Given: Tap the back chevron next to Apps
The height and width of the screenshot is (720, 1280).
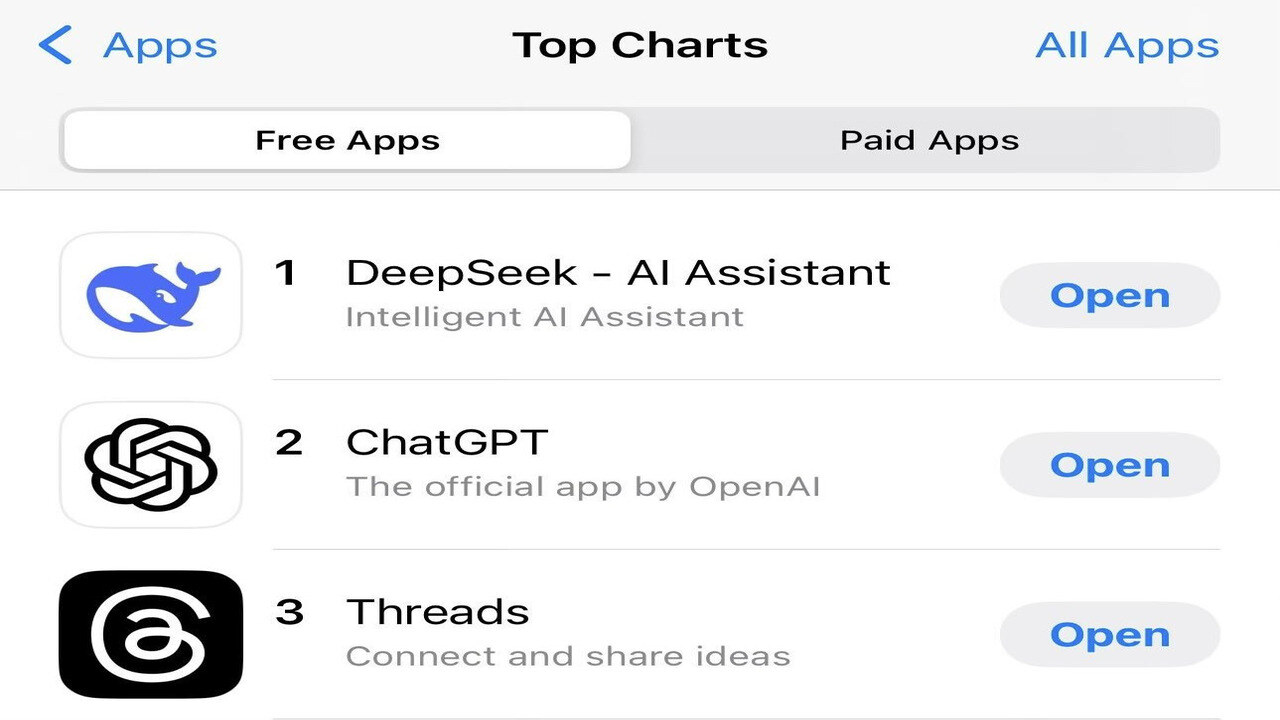Looking at the screenshot, I should pos(57,44).
